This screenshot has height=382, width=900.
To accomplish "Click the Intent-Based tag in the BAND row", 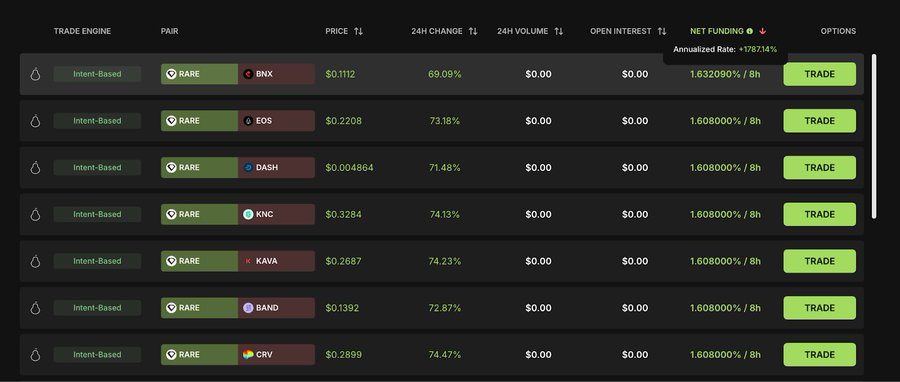I will click(97, 308).
